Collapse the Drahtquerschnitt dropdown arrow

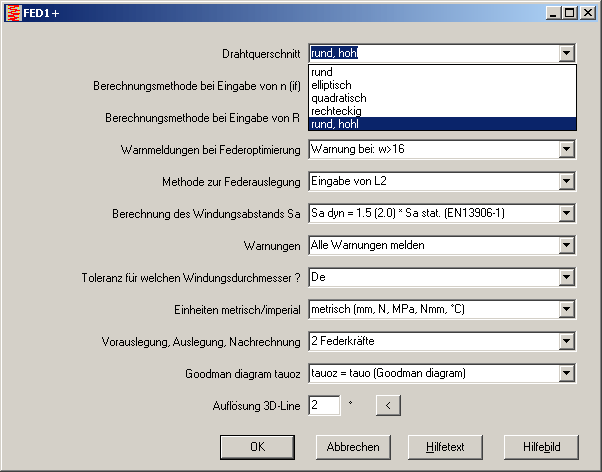click(x=567, y=54)
